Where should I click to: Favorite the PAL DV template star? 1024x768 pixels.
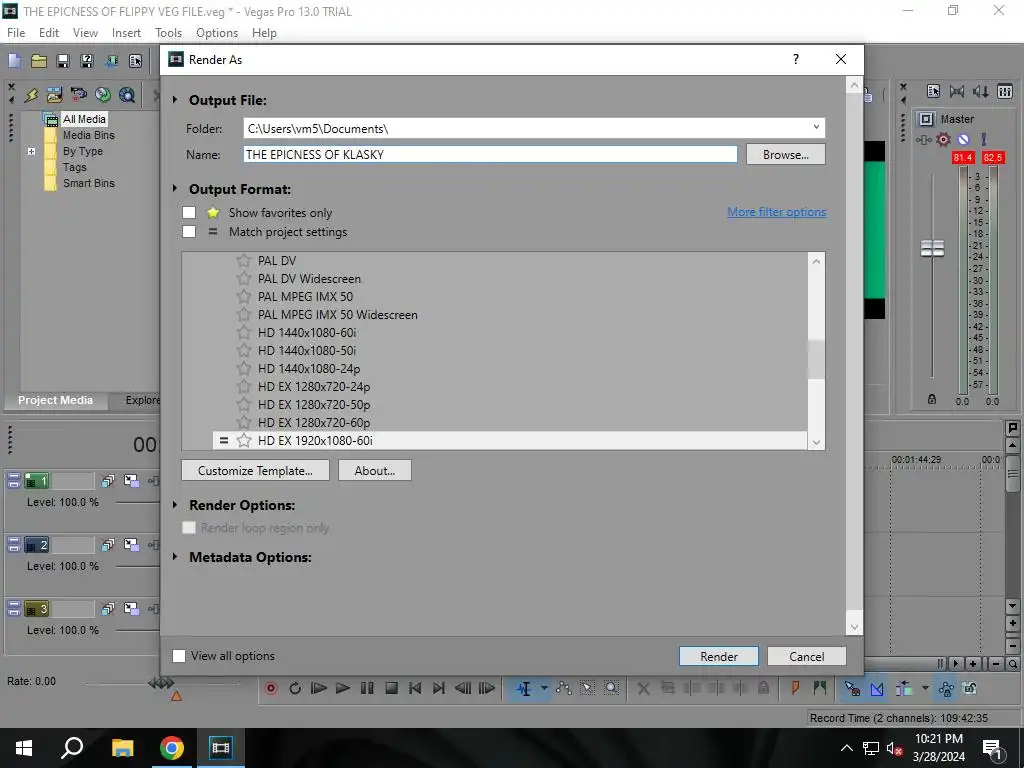point(244,261)
